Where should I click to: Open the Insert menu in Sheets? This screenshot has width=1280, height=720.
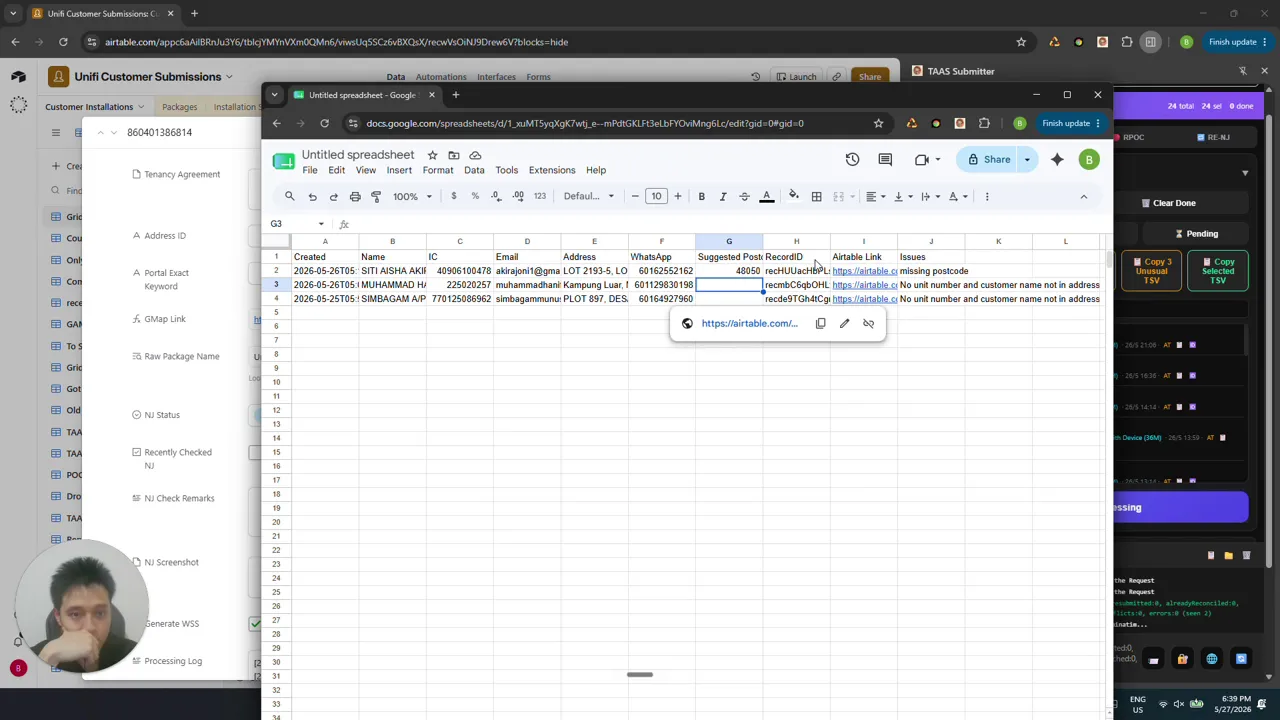pyautogui.click(x=399, y=170)
